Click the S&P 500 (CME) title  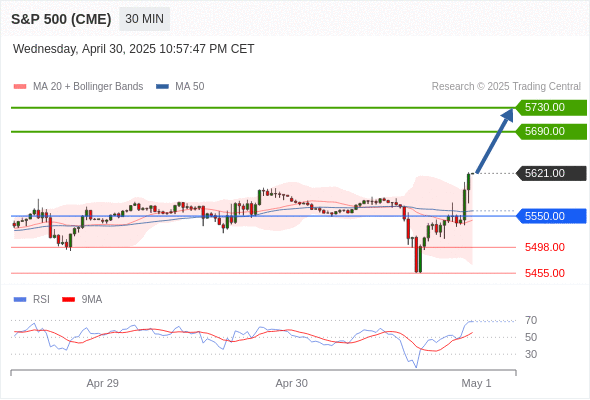coord(61,19)
